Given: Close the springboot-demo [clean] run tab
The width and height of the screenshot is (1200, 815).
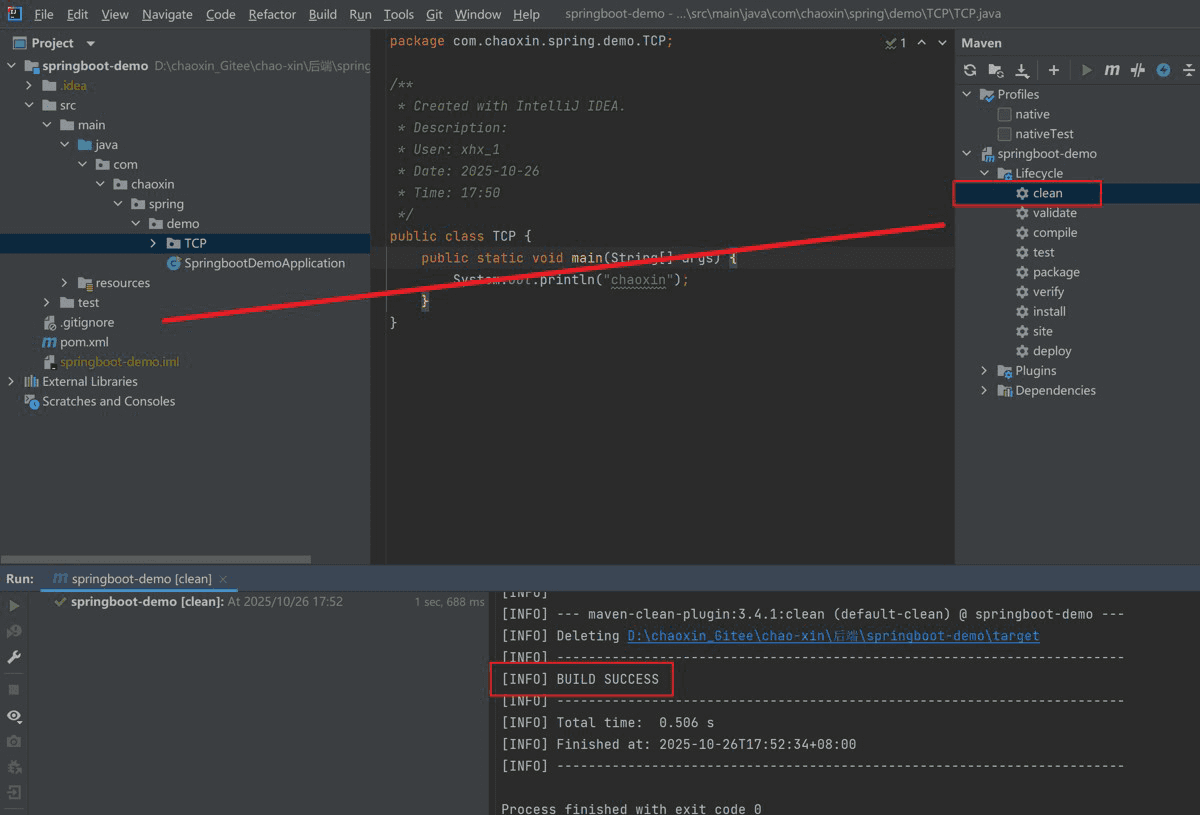Looking at the screenshot, I should tap(223, 579).
